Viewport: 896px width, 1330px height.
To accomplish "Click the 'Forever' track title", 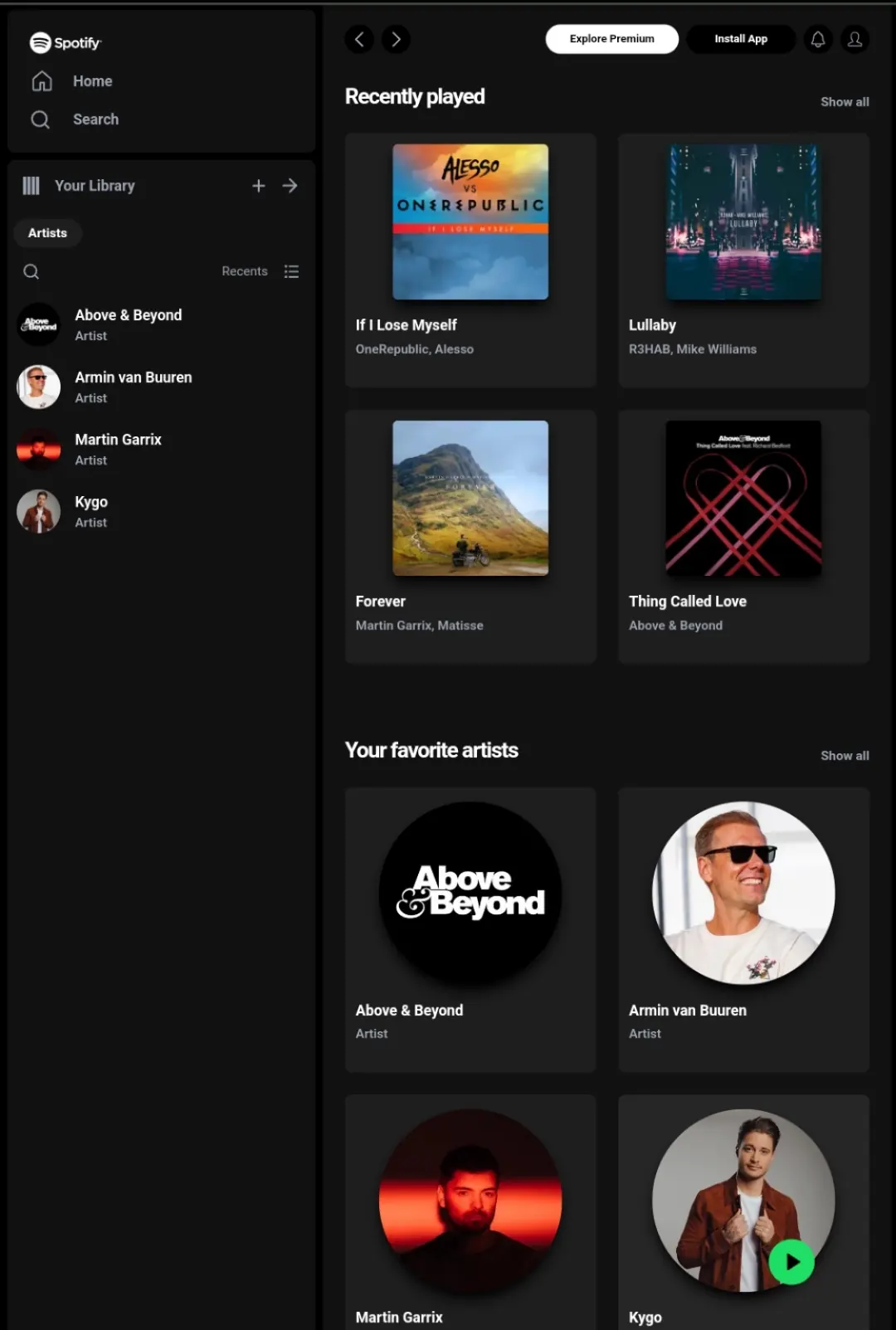I will click(381, 602).
